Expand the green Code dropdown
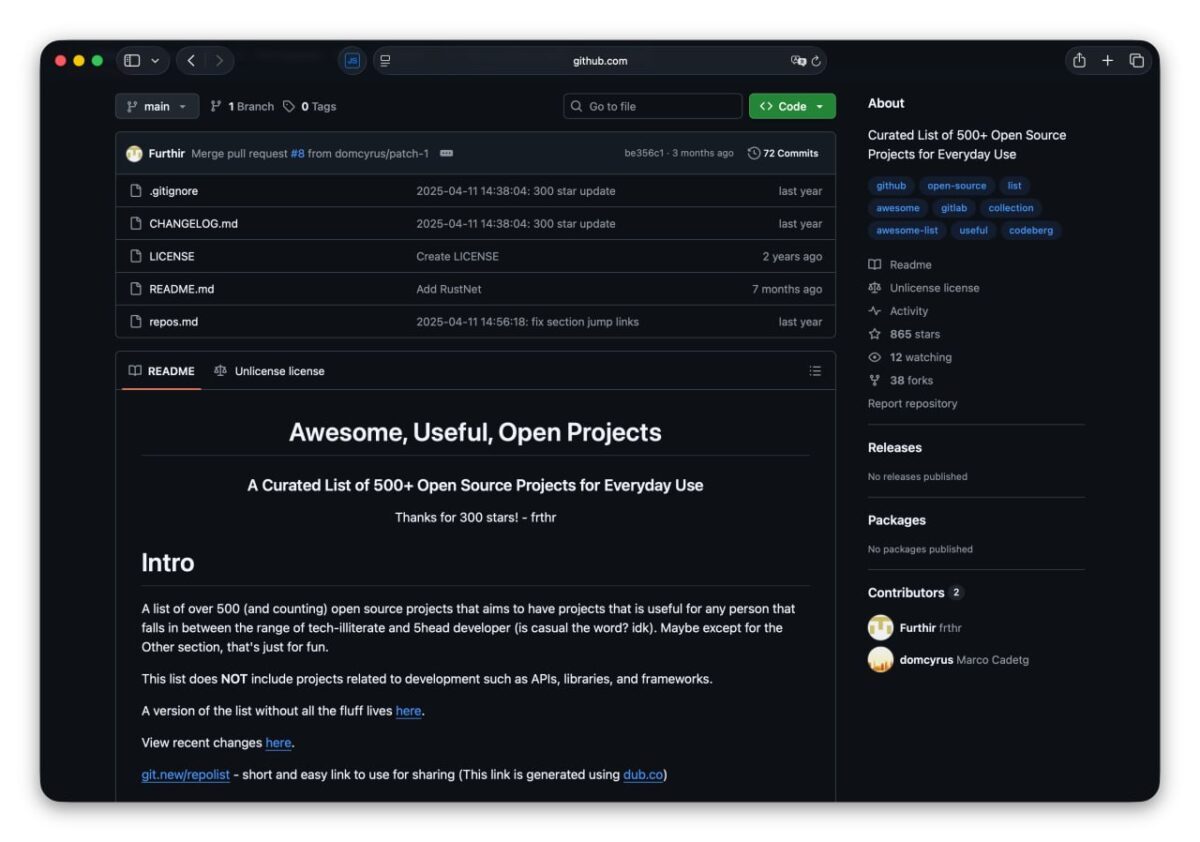1200x842 pixels. click(821, 105)
